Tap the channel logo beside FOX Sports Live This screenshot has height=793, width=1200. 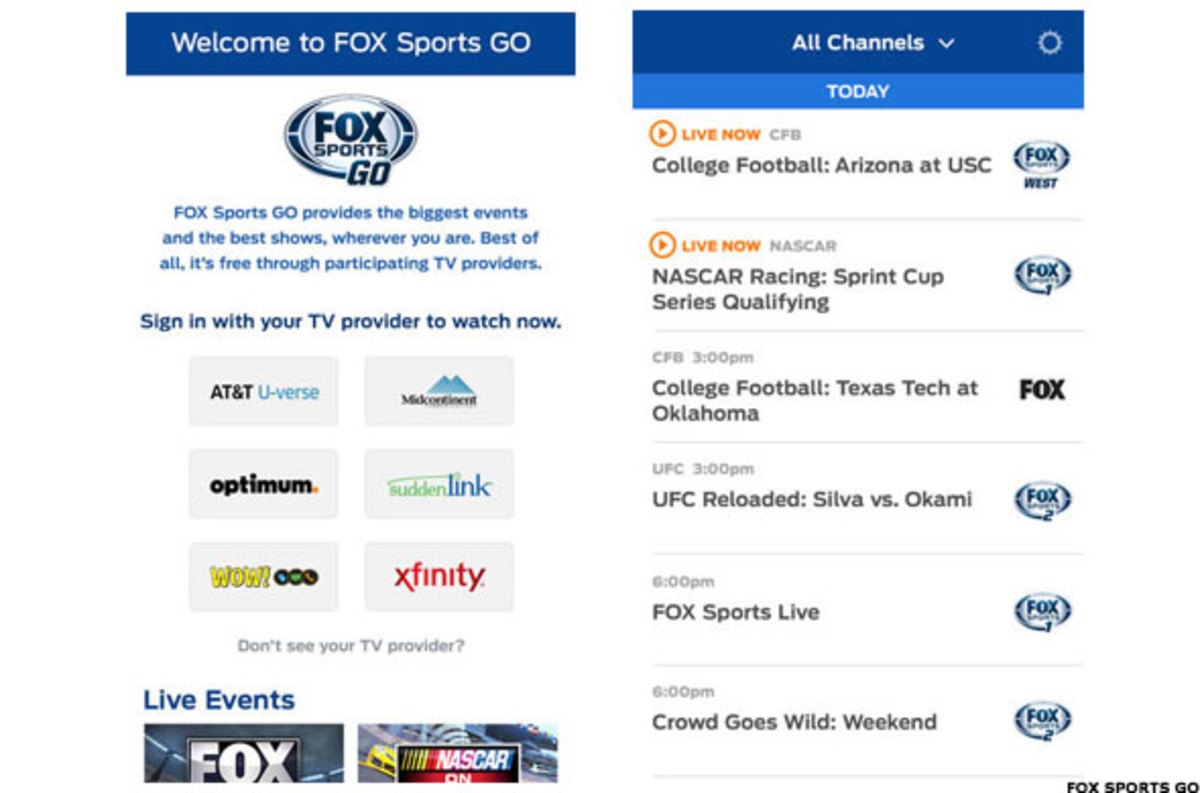click(x=1041, y=612)
